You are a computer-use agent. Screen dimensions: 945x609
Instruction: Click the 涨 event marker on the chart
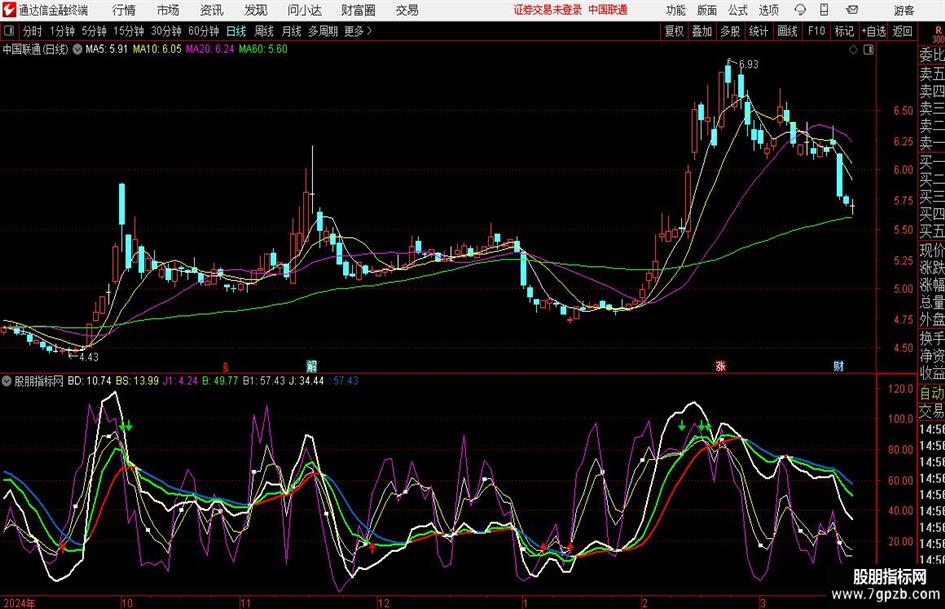pyautogui.click(x=720, y=366)
